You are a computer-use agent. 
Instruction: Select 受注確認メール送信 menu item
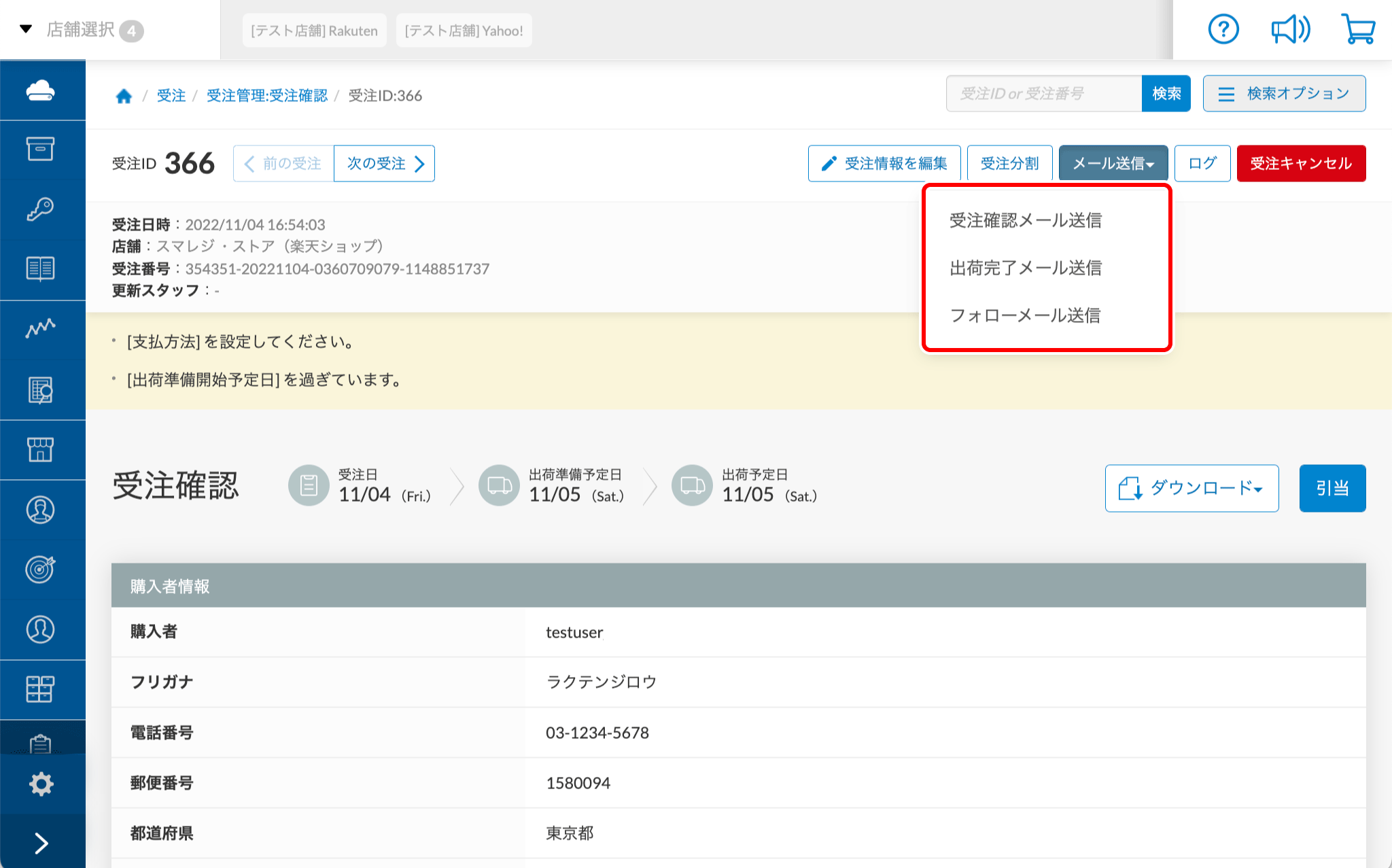(1025, 220)
